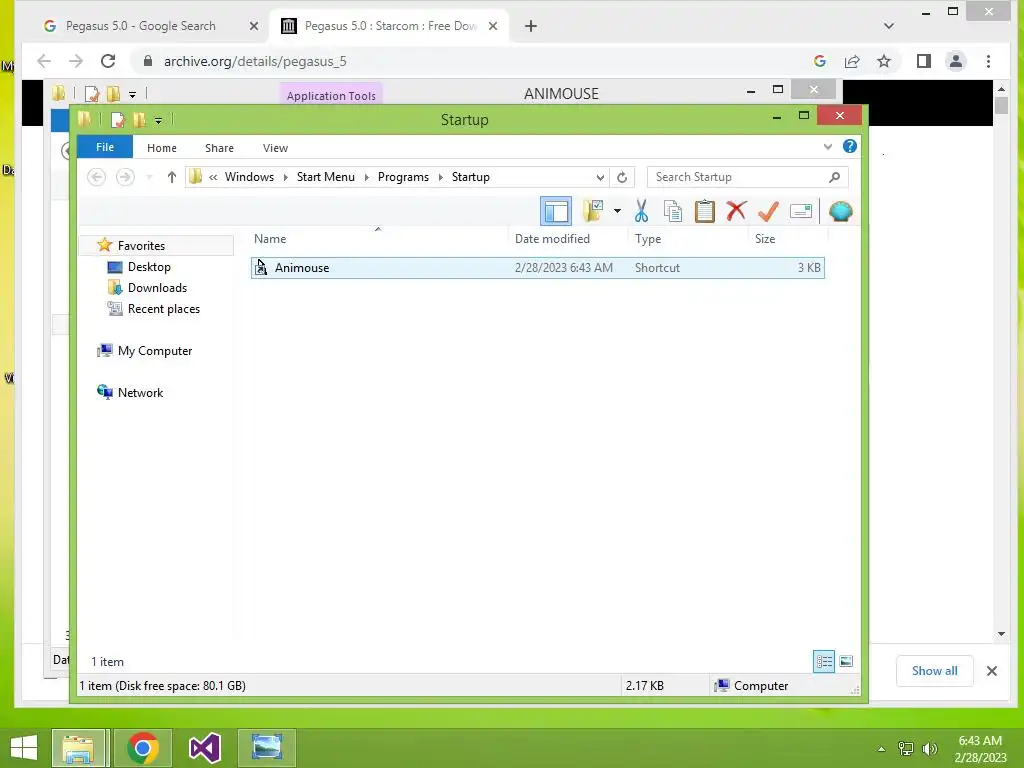Share this page icon in Chrome
Screen dimensions: 1024x768
(852, 61)
